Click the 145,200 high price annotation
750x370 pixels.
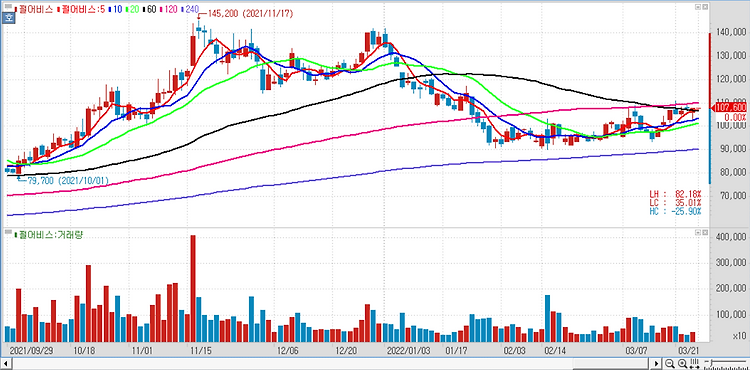[250, 14]
